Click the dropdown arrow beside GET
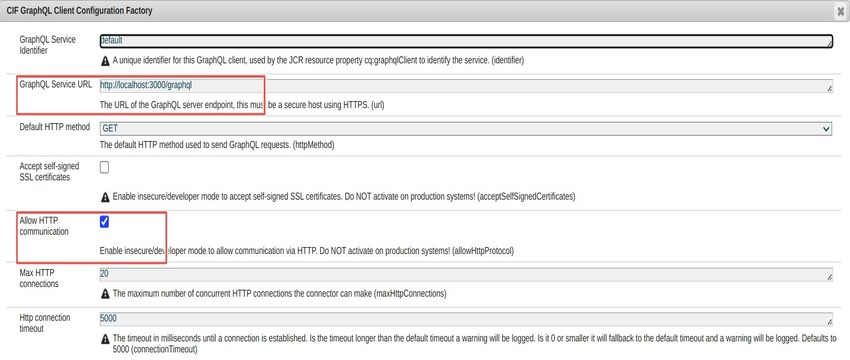 (826, 129)
